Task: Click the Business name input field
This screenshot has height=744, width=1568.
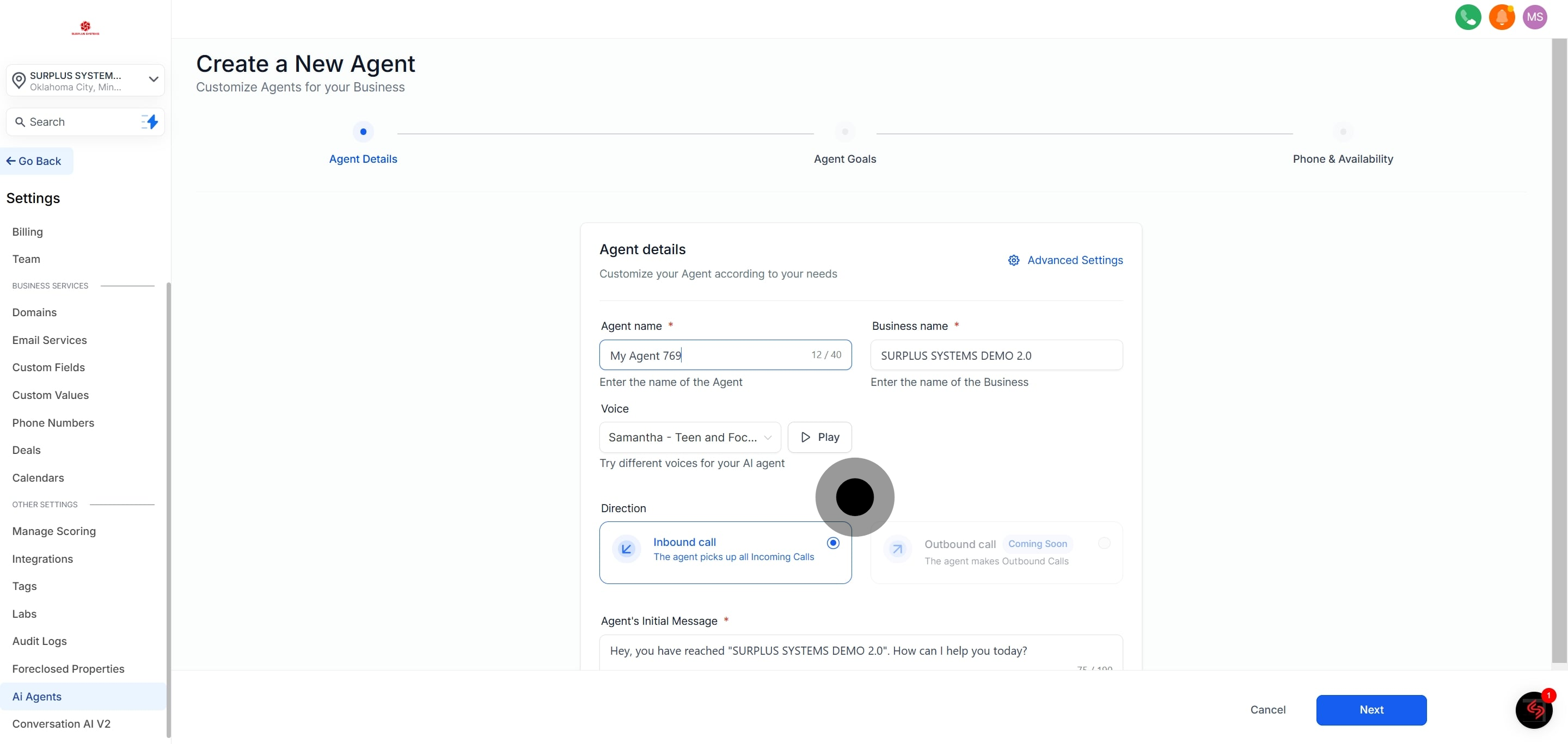Action: [x=996, y=355]
